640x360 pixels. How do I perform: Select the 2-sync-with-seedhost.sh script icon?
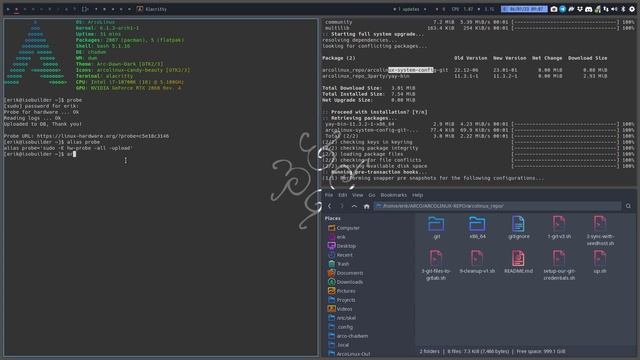click(x=600, y=224)
